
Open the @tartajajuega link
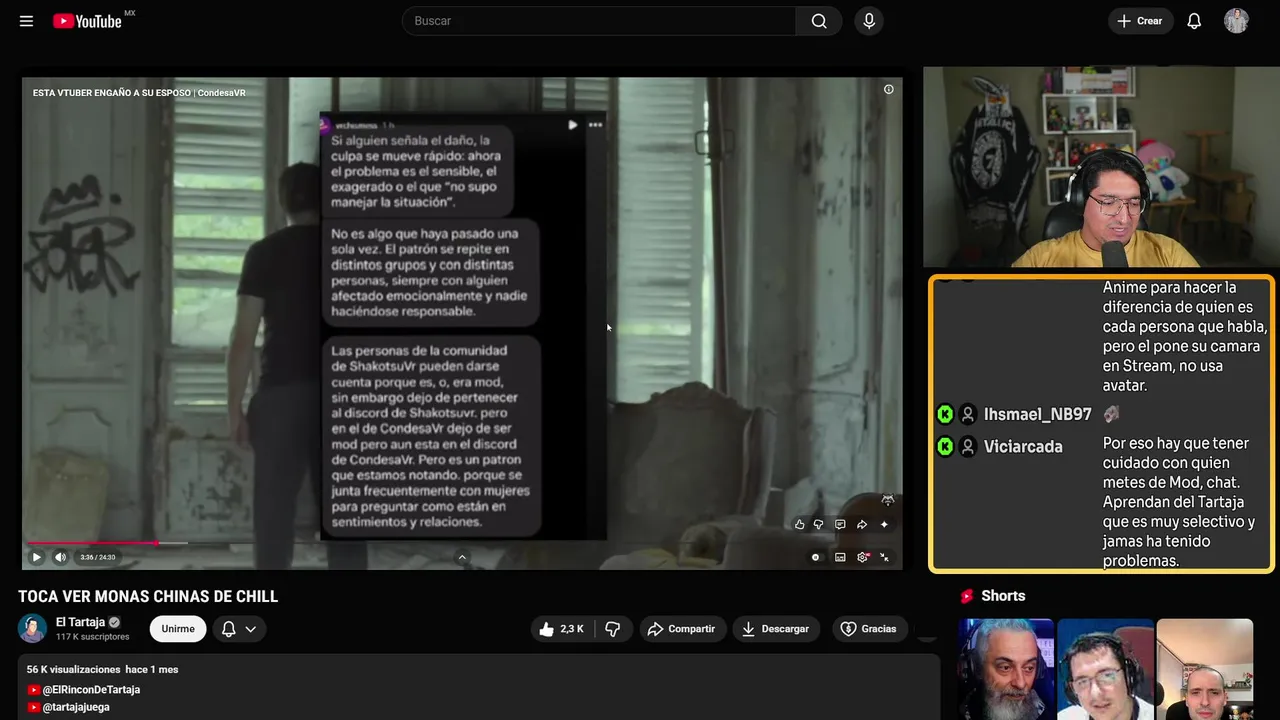[76, 707]
